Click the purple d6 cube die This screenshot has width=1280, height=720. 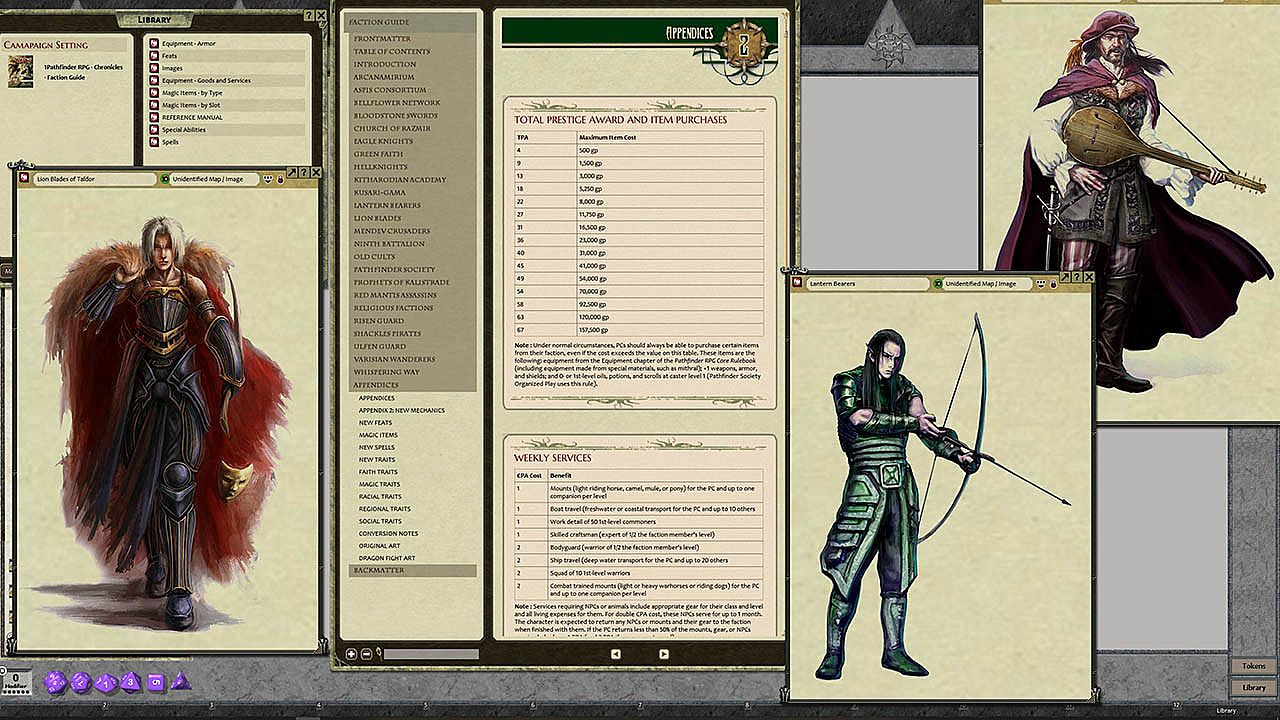(x=155, y=683)
